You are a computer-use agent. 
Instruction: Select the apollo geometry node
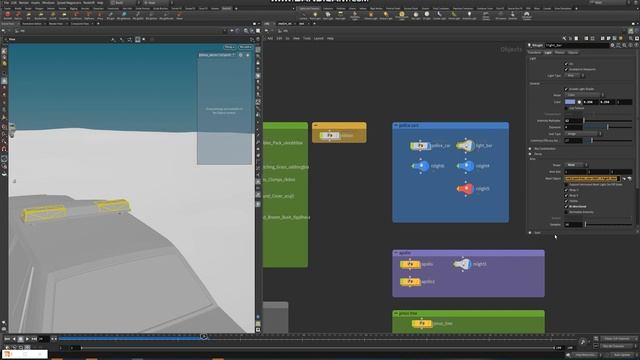point(410,264)
